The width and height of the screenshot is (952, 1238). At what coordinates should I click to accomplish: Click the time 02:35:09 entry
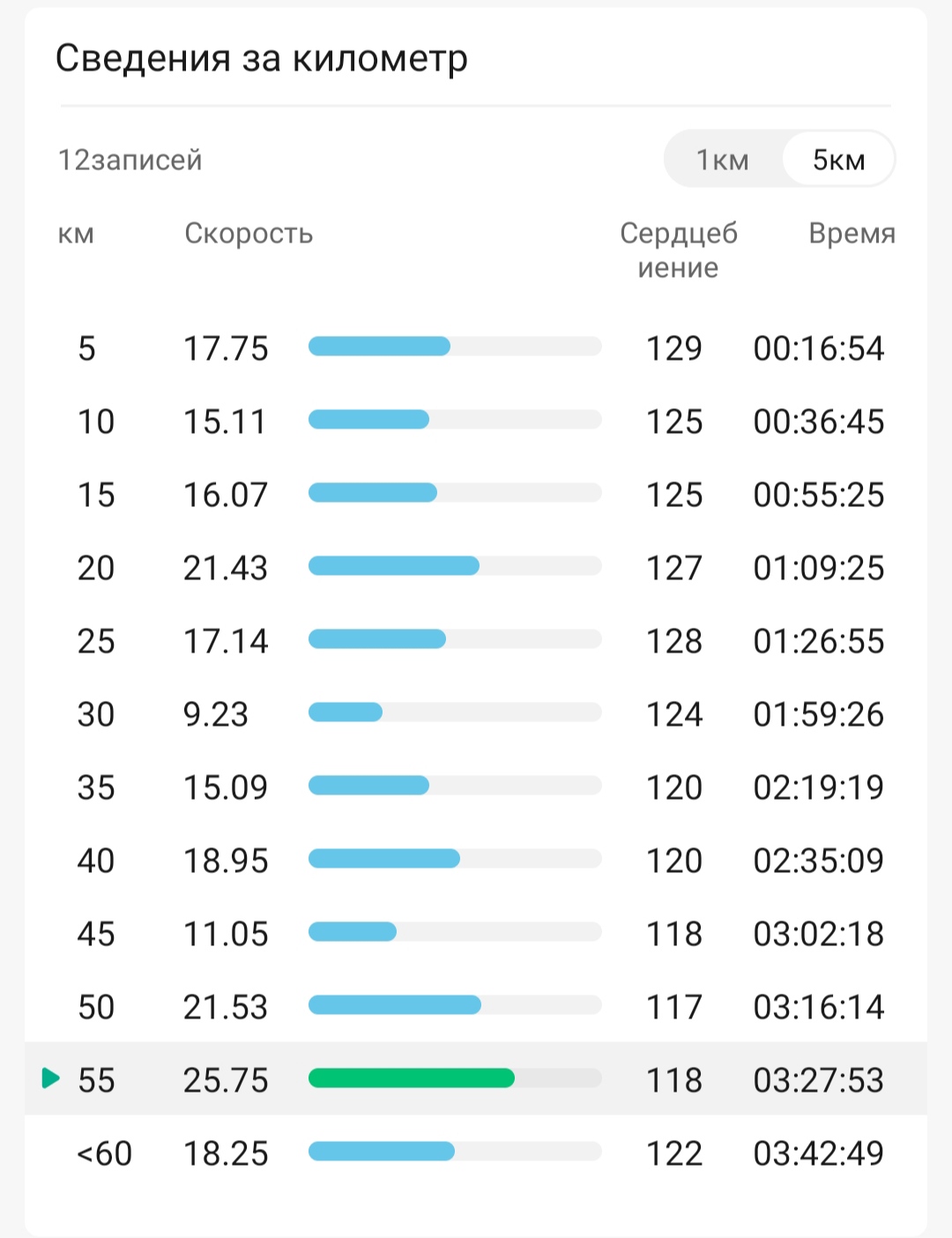[818, 861]
